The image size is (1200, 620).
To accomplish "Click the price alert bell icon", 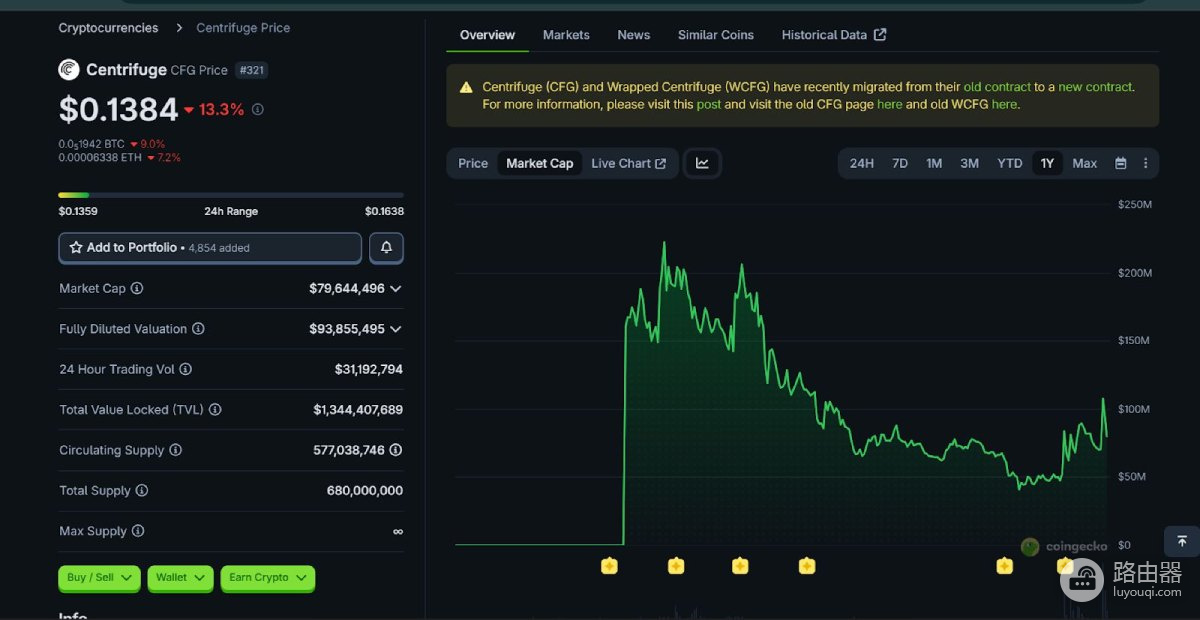I will click(386, 247).
